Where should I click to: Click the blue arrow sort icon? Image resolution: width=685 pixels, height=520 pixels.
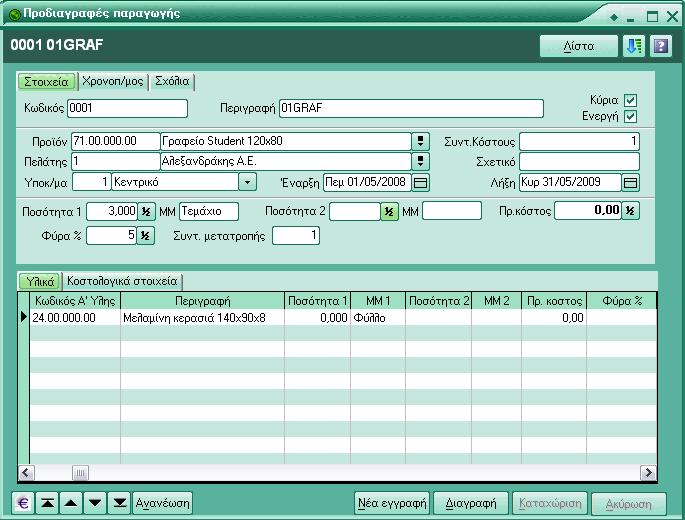pos(634,46)
